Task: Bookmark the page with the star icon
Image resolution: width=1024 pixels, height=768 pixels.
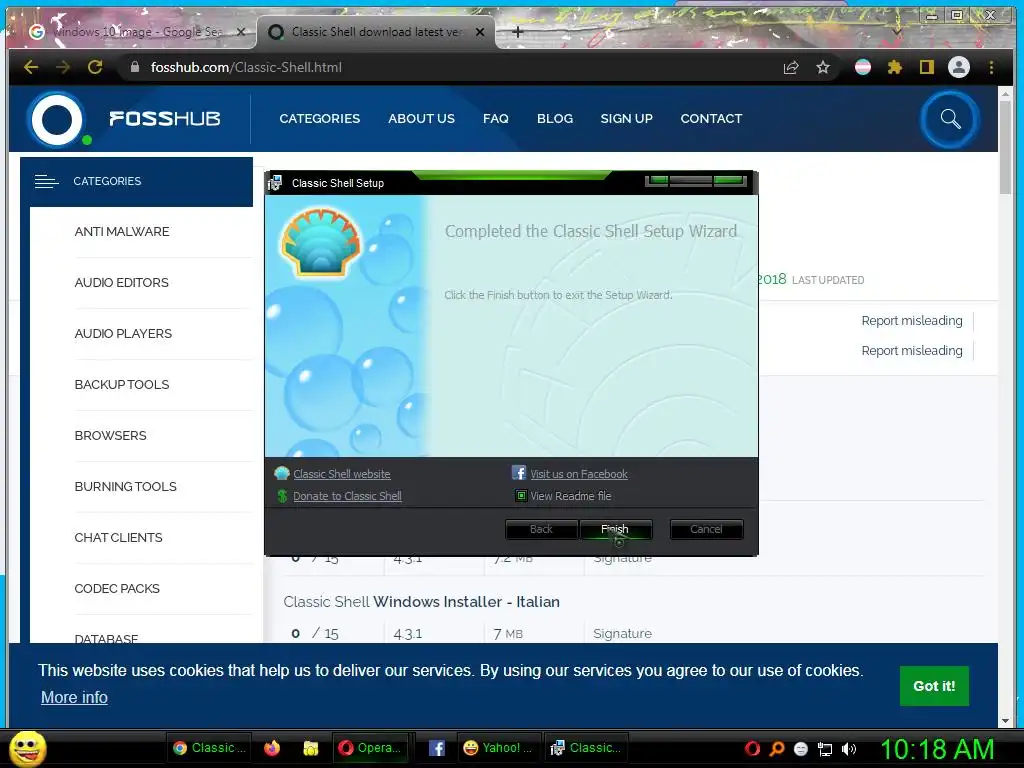Action: pyautogui.click(x=823, y=67)
